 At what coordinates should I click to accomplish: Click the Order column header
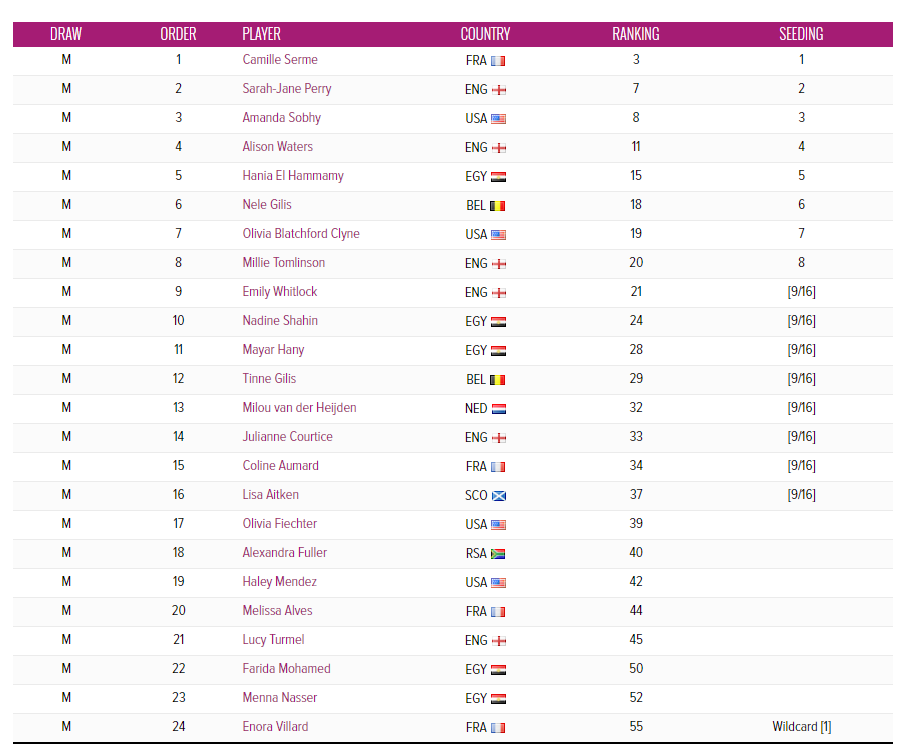[x=178, y=34]
